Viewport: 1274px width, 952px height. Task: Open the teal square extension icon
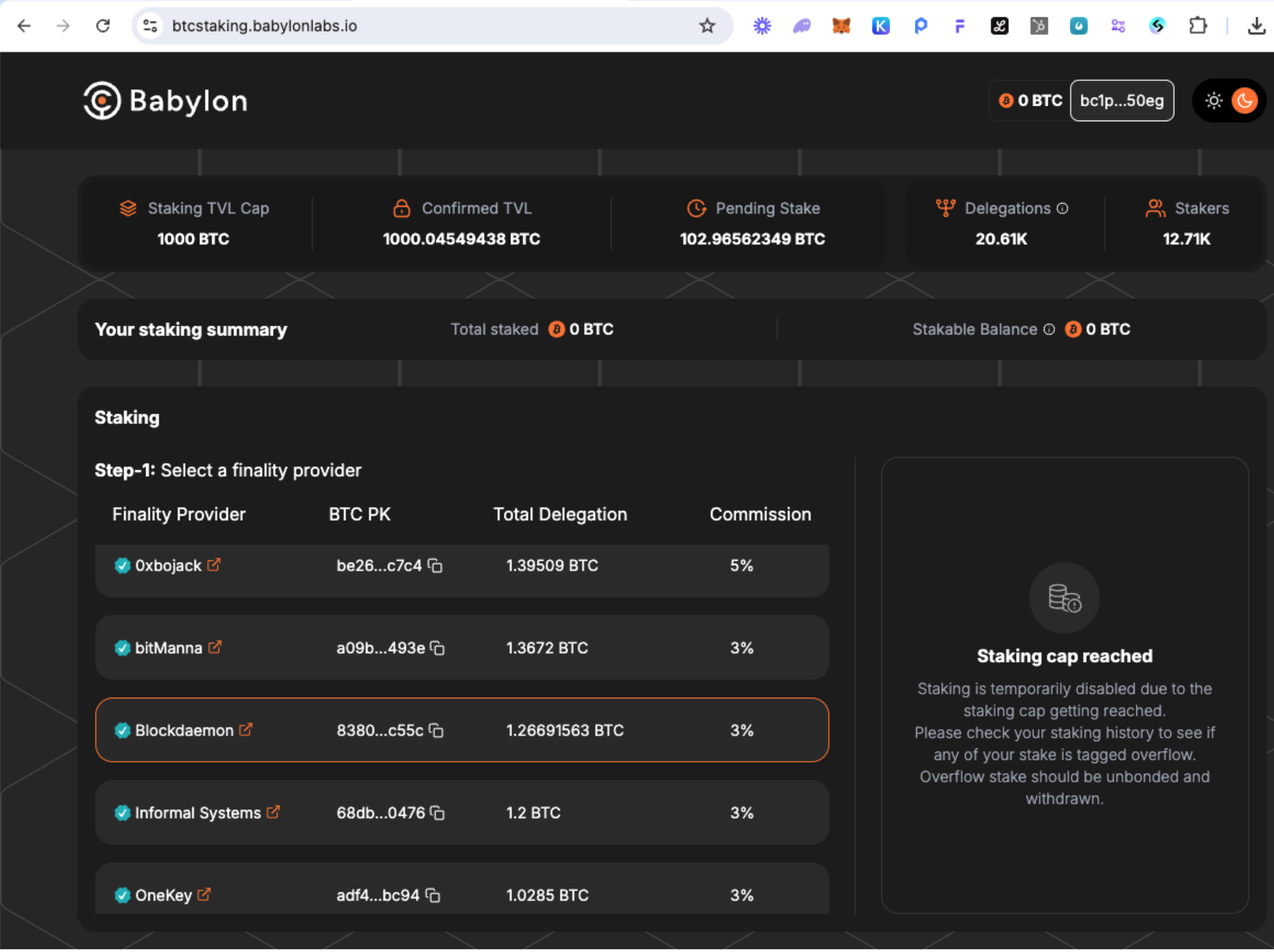point(1079,26)
